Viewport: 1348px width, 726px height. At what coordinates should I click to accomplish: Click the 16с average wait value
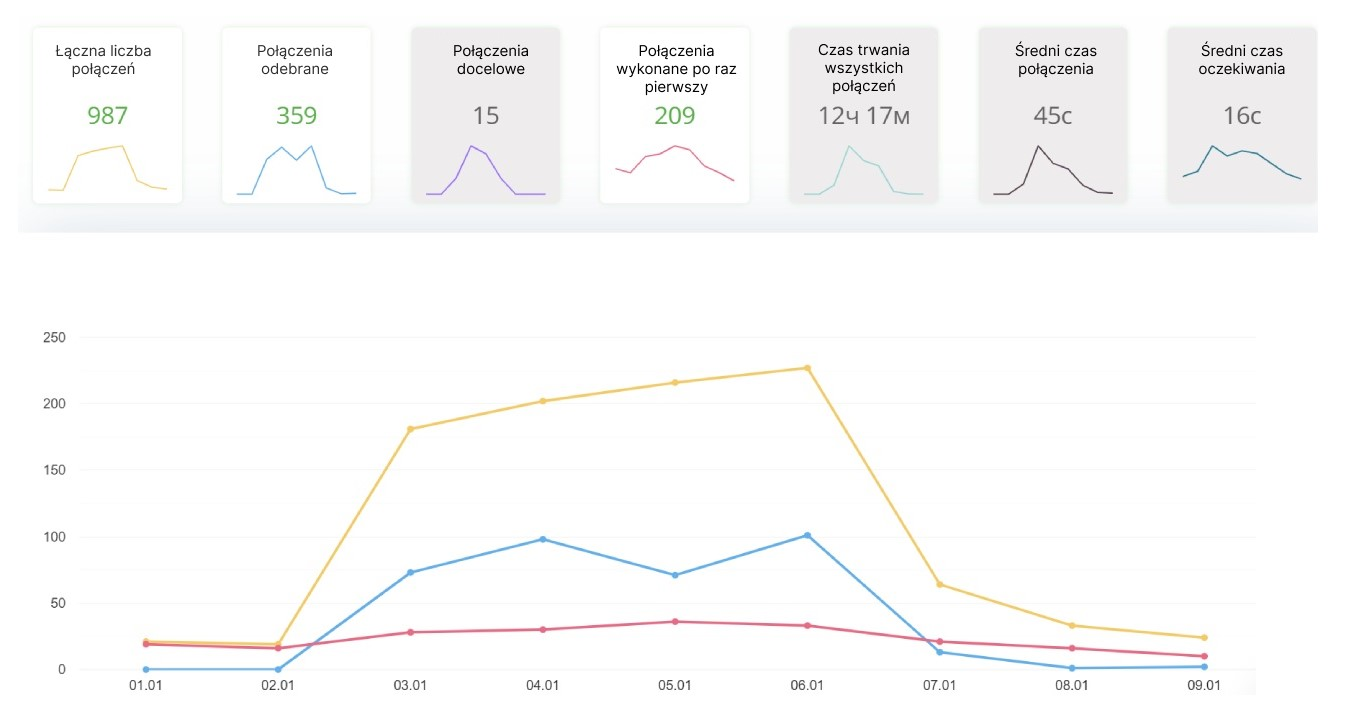click(1242, 116)
